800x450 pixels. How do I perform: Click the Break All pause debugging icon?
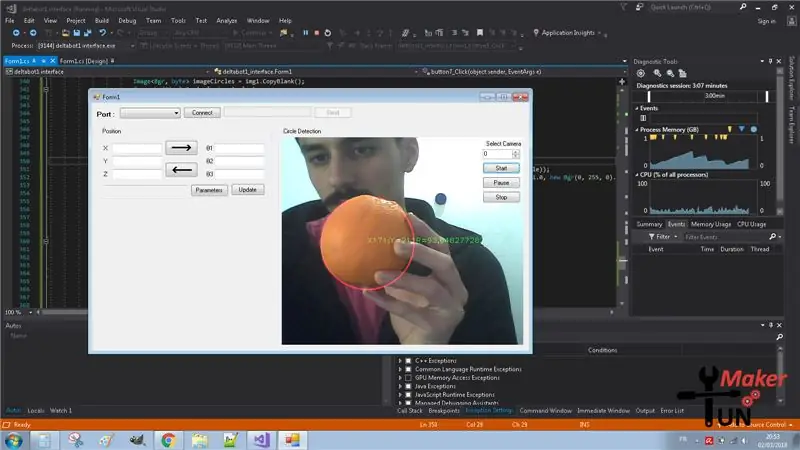(x=305, y=33)
